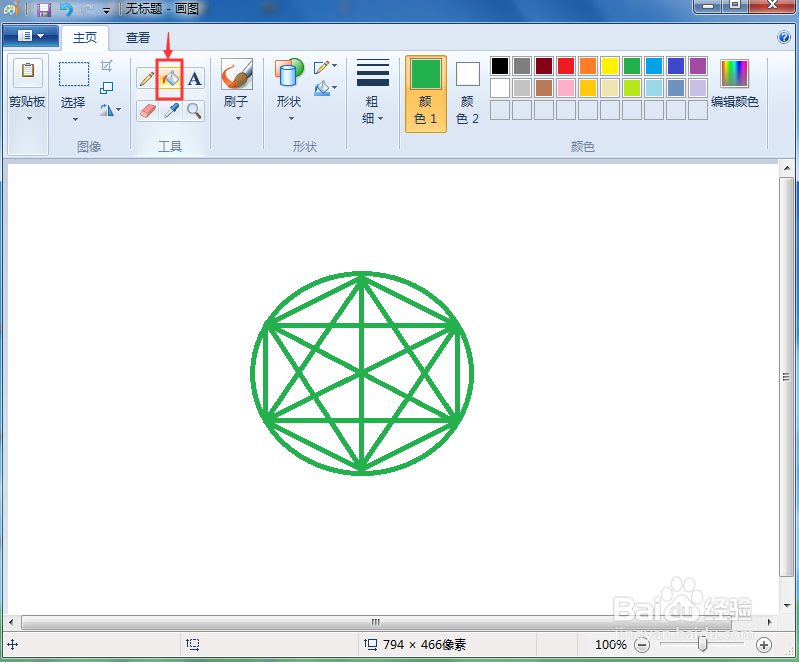Click the horizontal scrollbar left arrow

tap(11, 622)
